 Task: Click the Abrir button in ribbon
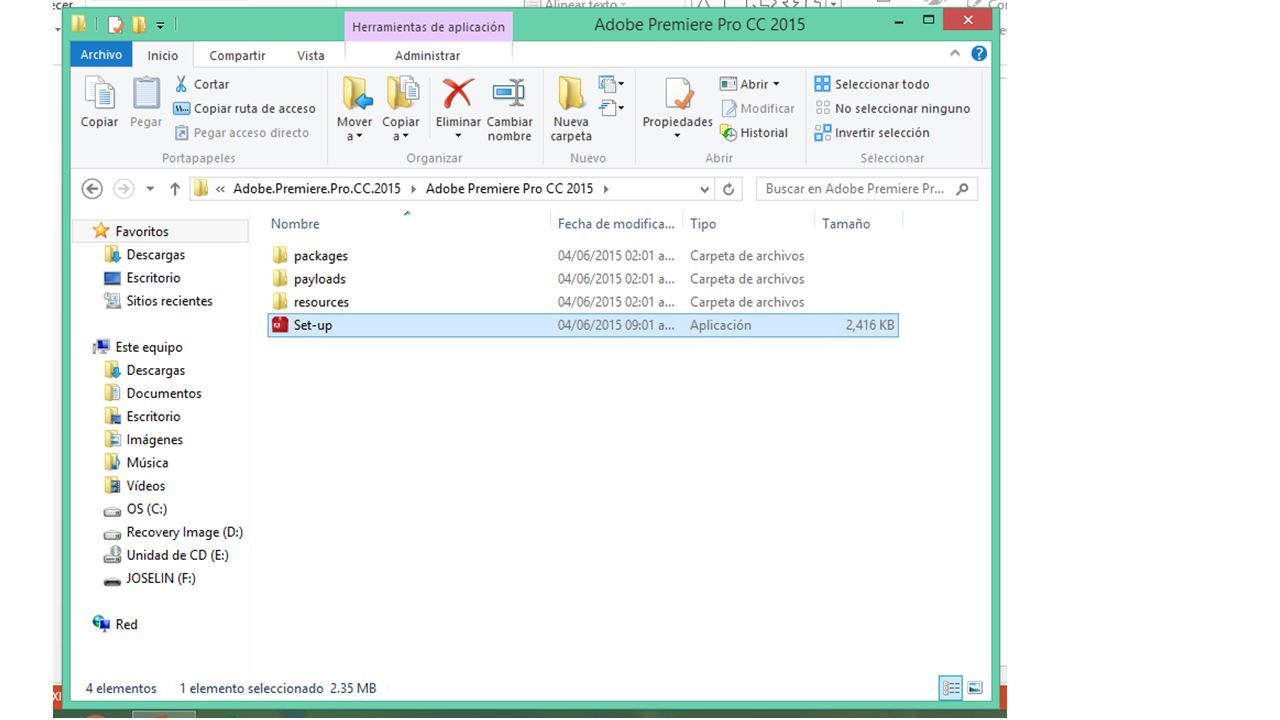(x=749, y=84)
